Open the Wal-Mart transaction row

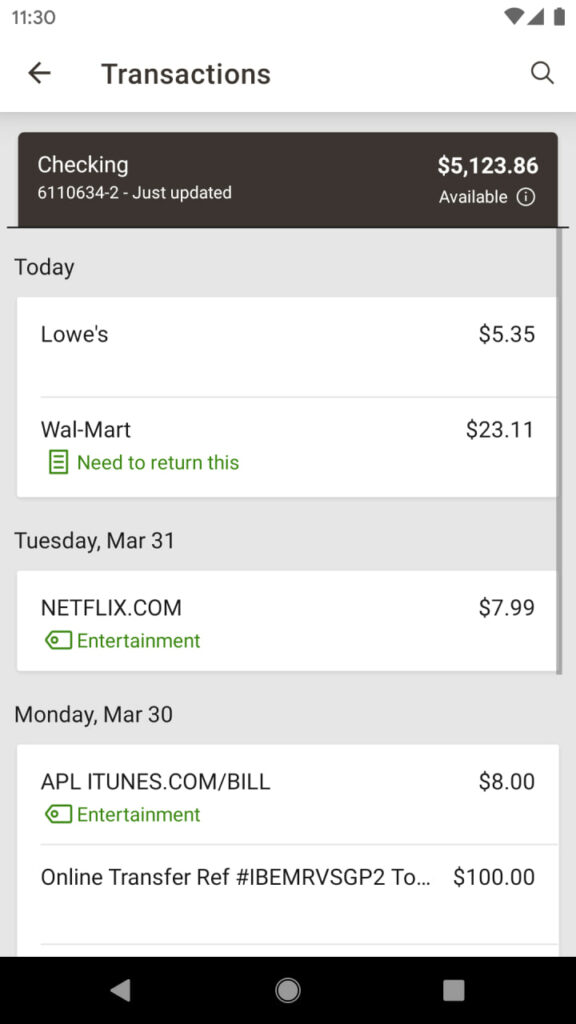tap(287, 447)
